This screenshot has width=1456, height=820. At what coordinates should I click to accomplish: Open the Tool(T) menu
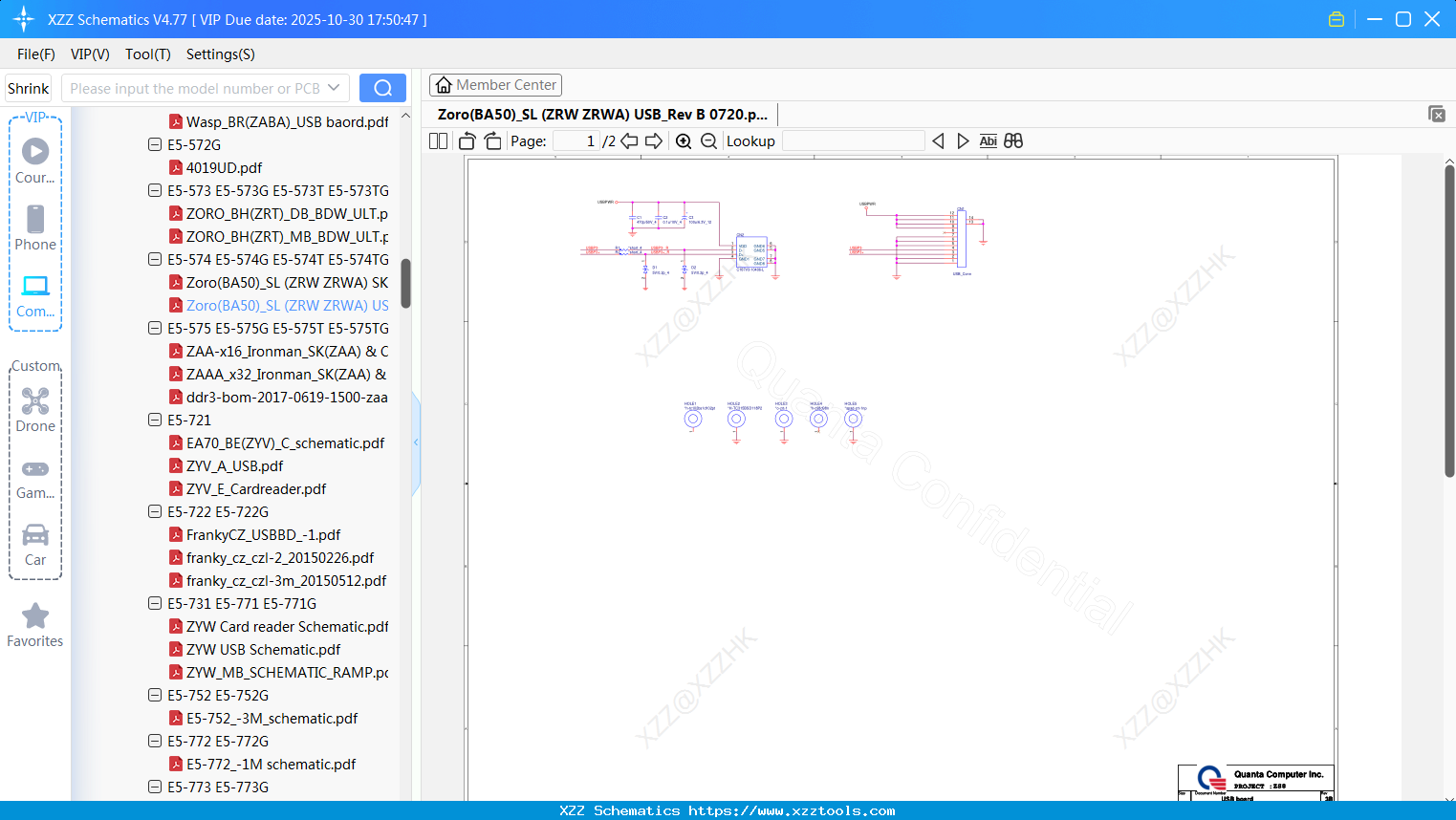pyautogui.click(x=148, y=54)
